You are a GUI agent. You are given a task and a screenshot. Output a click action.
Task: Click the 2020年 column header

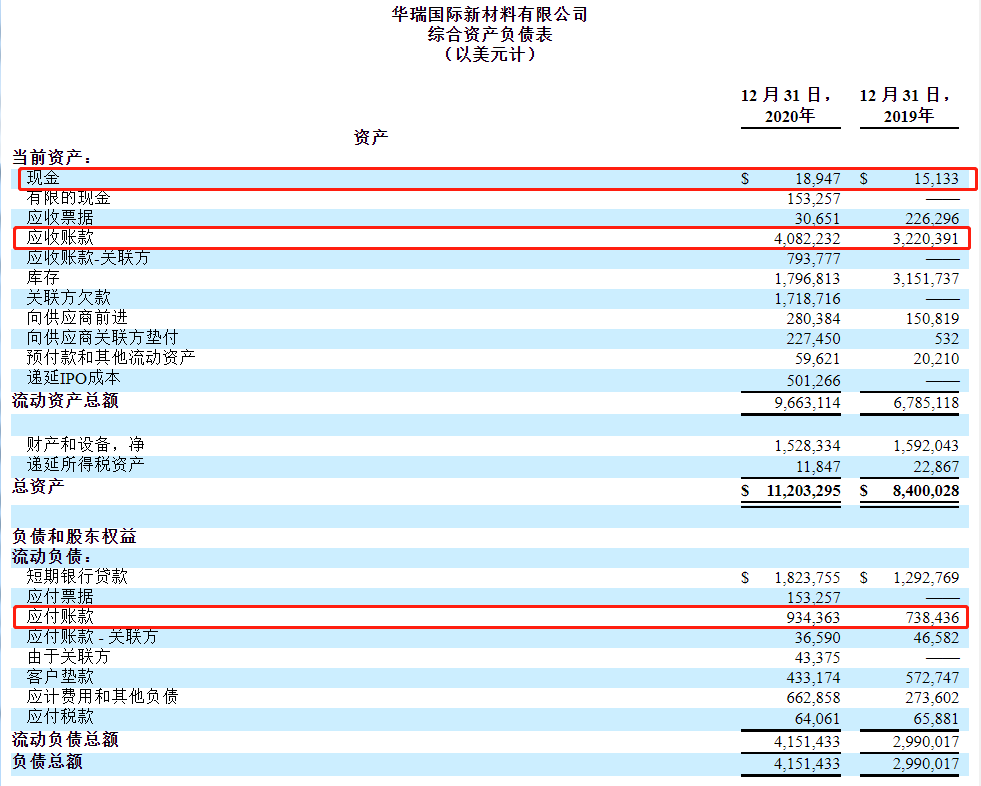(x=790, y=115)
